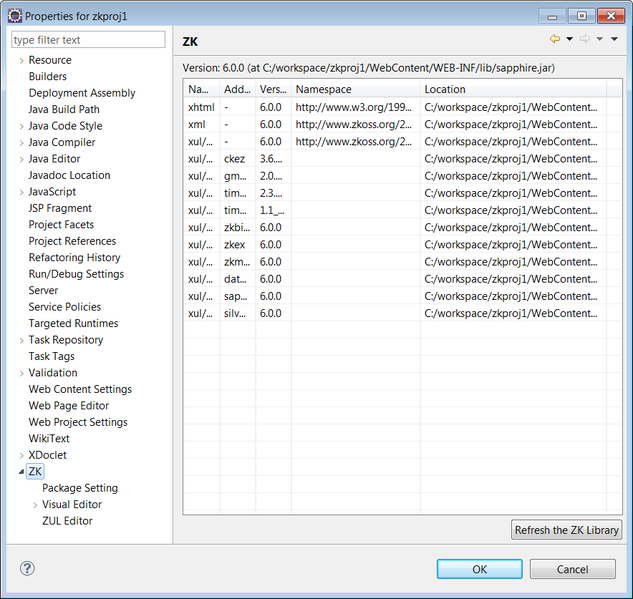633x599 pixels.
Task: Focus the type filter text field
Action: click(x=88, y=40)
